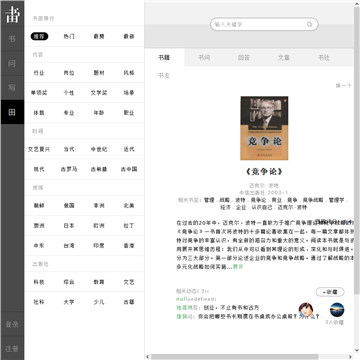Choose the 专业 content category
This screenshot has height=360, width=360.
[69, 113]
